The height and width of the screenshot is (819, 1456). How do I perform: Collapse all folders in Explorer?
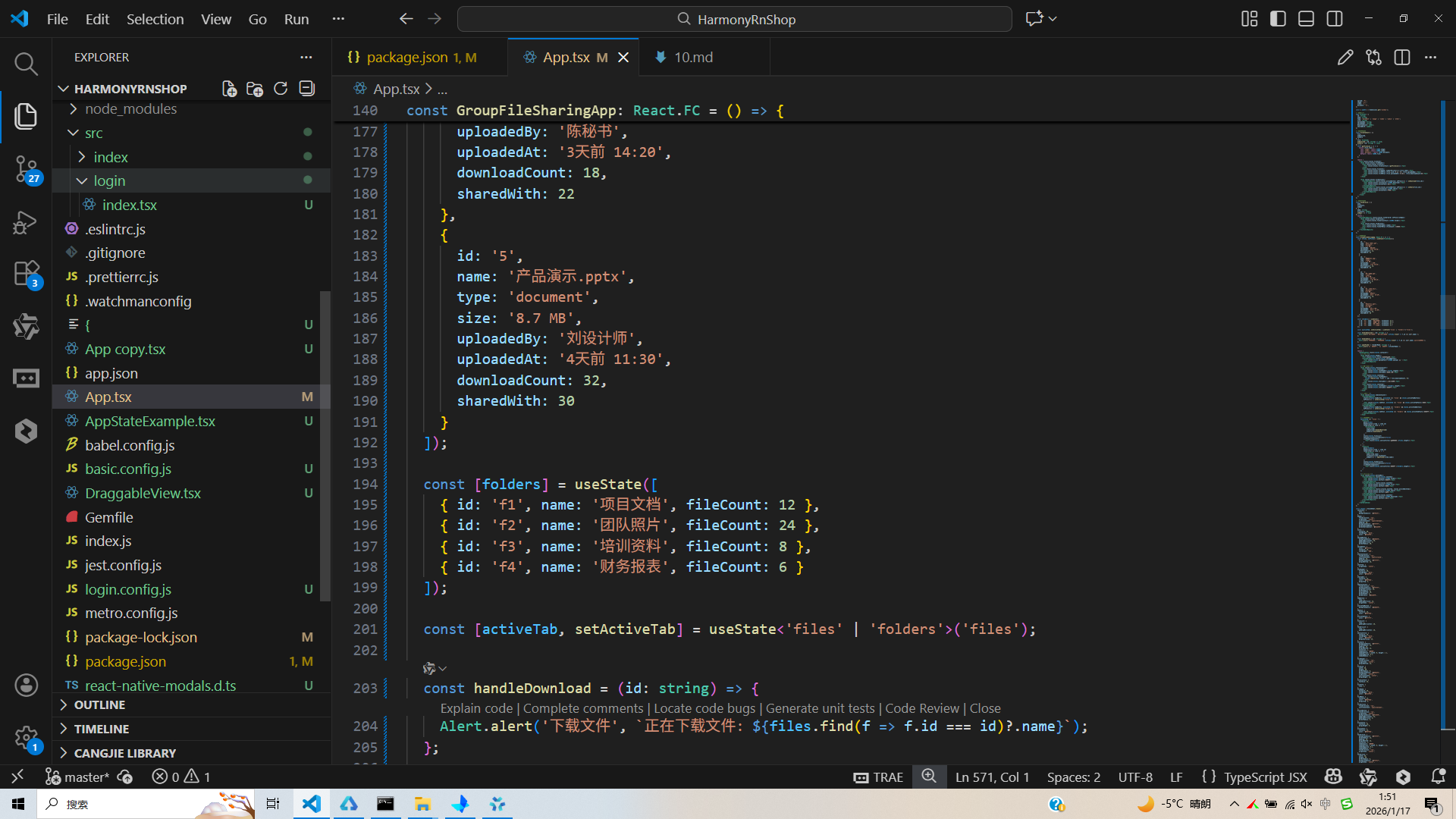(306, 89)
